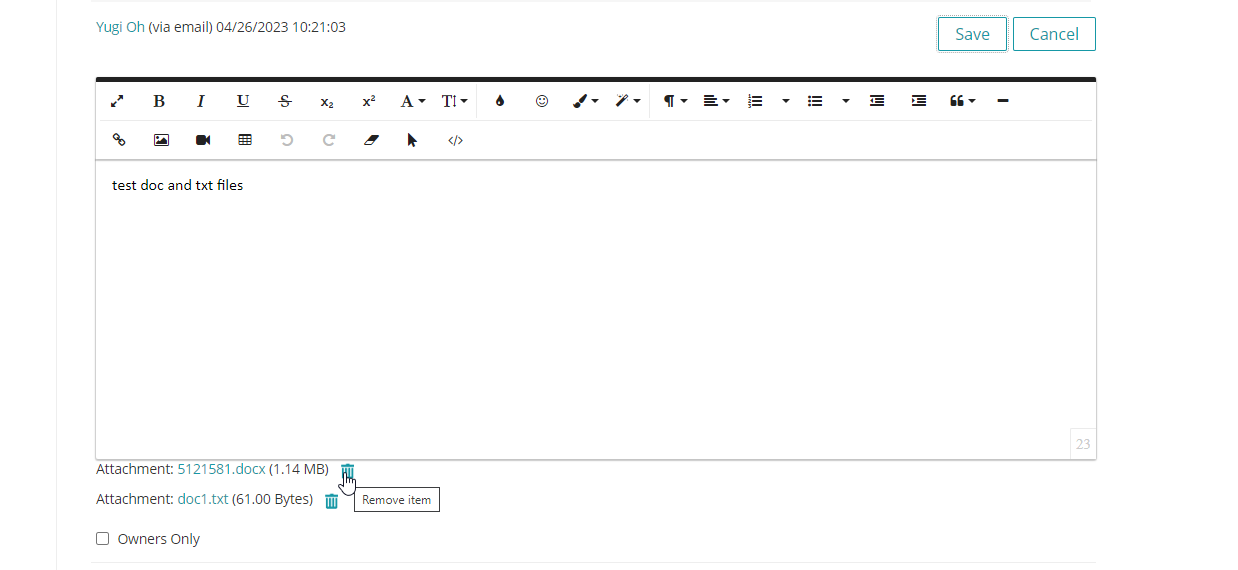This screenshot has width=1238, height=570.
Task: Clear formatting with the eraser icon
Action: pos(371,140)
